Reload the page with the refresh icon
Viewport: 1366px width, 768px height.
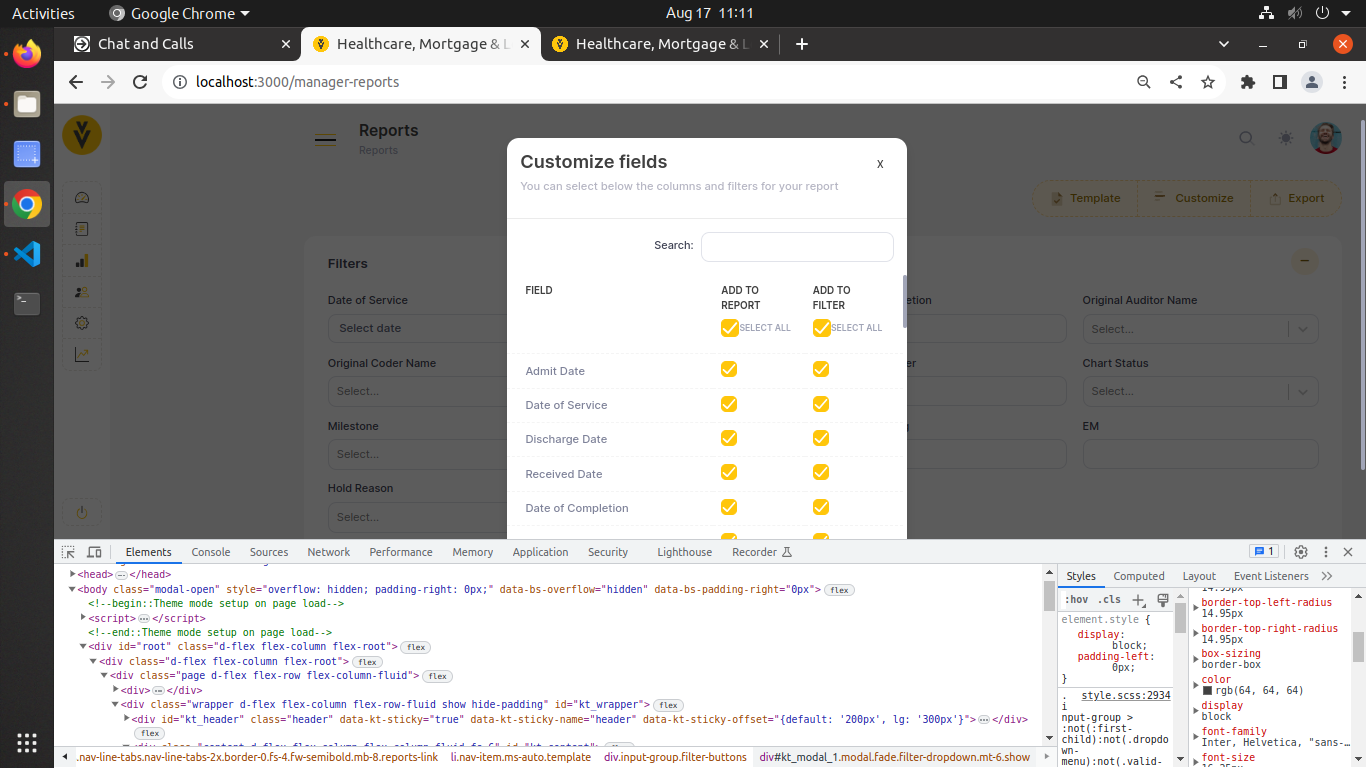point(140,82)
